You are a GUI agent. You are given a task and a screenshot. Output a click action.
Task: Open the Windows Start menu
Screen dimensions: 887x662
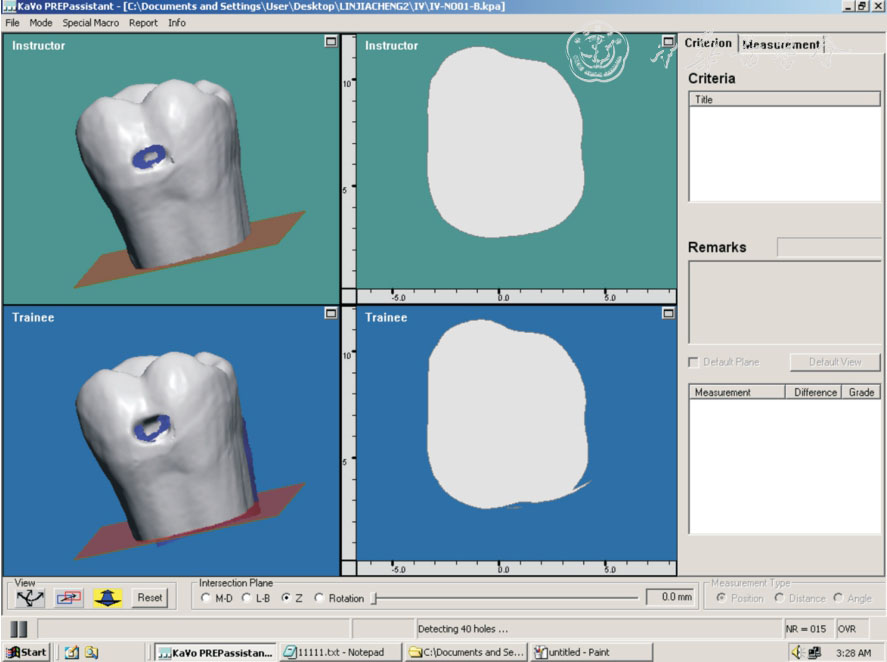[27, 652]
